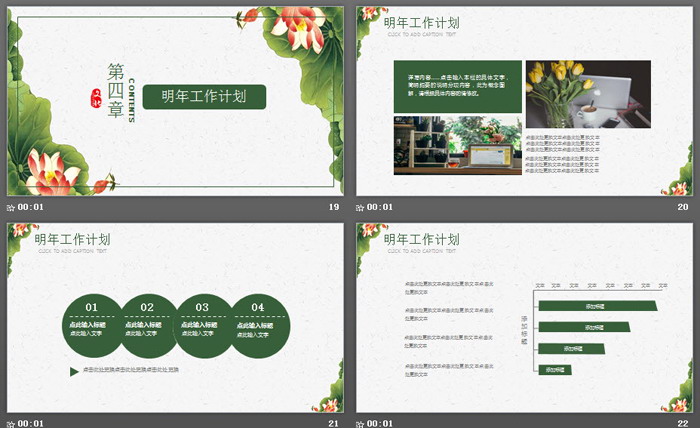The height and width of the screenshot is (428, 700).
Task: Click the red seal stamp on slide 19
Action: 96,98
